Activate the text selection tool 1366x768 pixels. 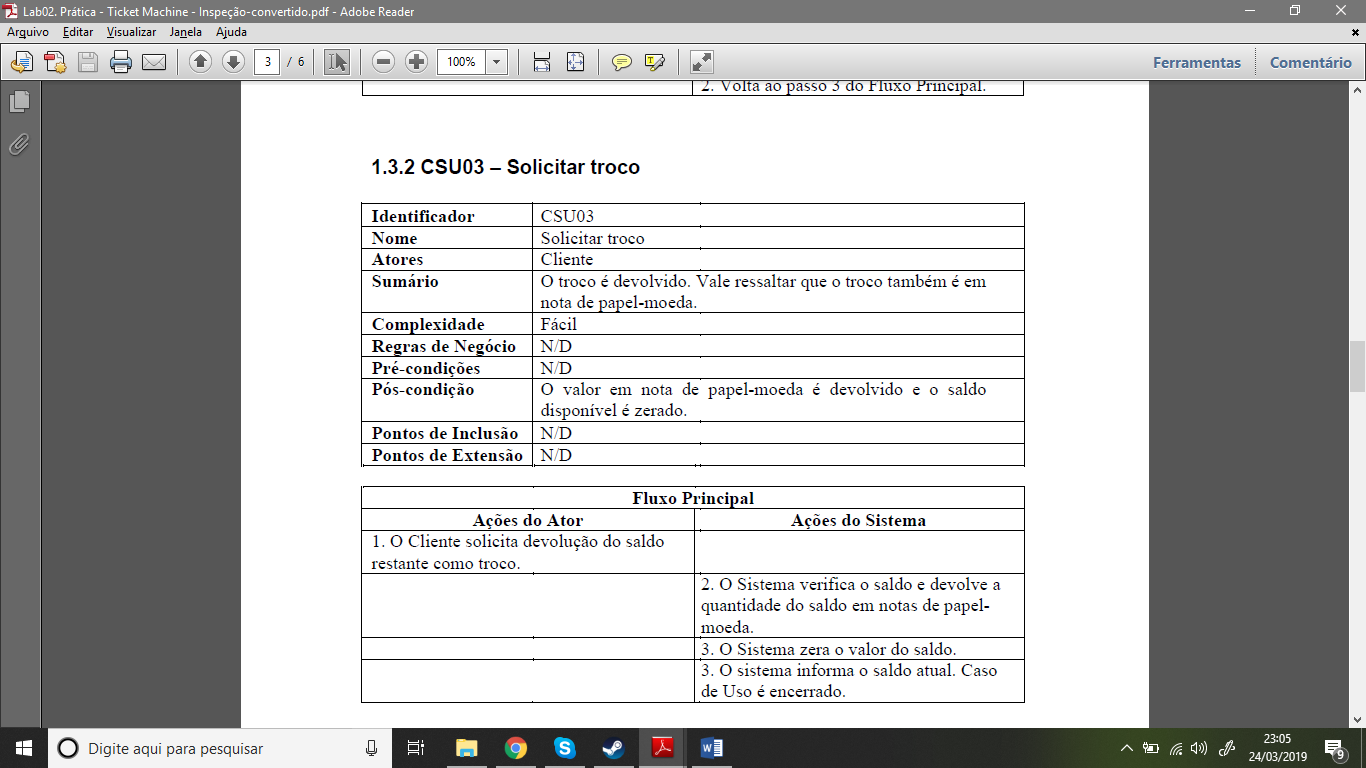[x=337, y=62]
